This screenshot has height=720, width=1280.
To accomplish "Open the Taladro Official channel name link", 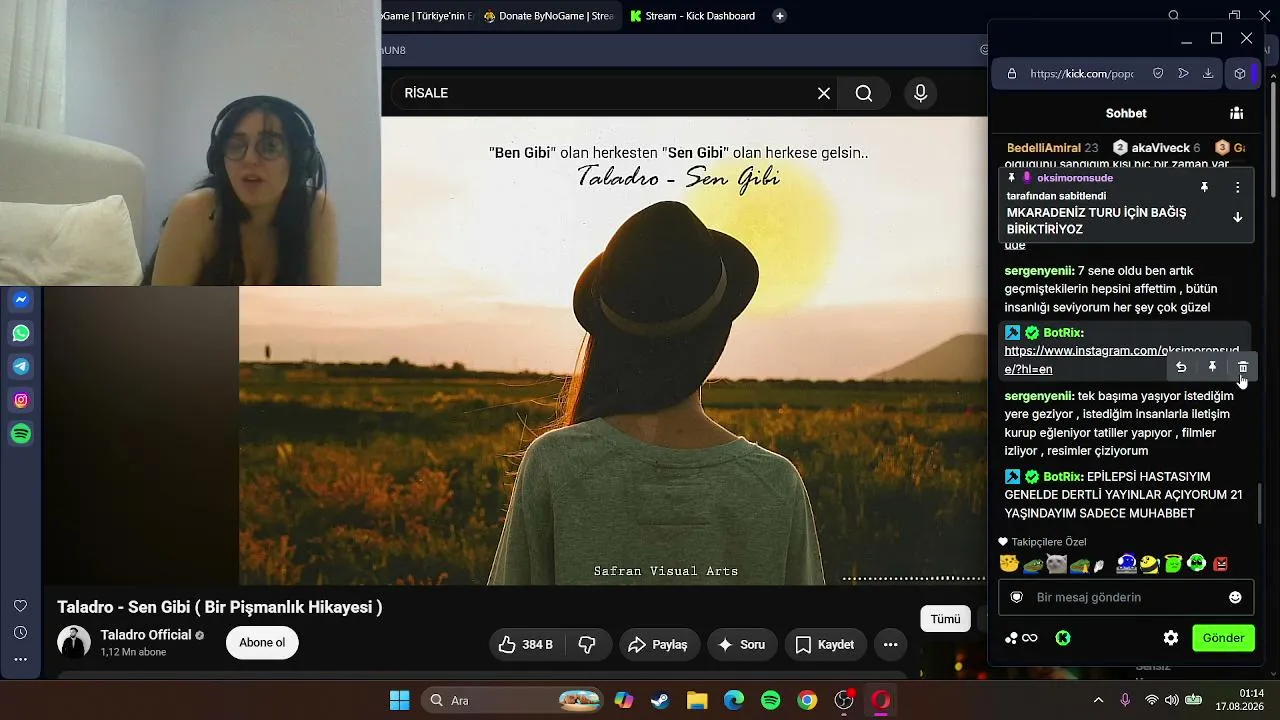I will (x=146, y=635).
